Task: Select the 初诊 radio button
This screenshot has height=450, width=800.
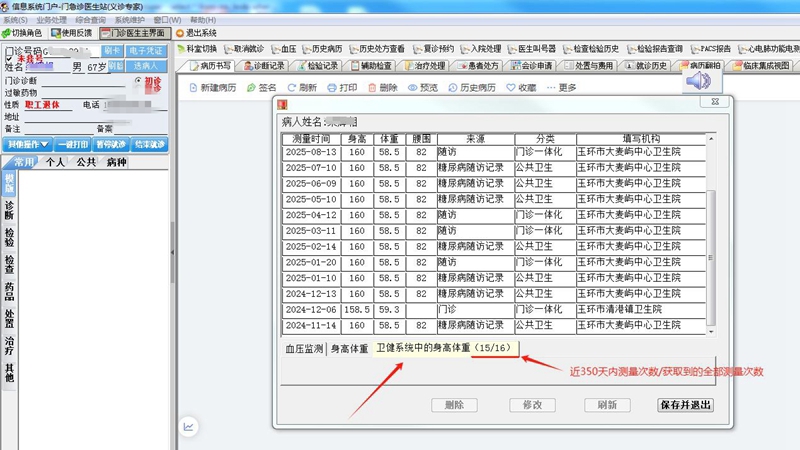Action: pos(138,81)
